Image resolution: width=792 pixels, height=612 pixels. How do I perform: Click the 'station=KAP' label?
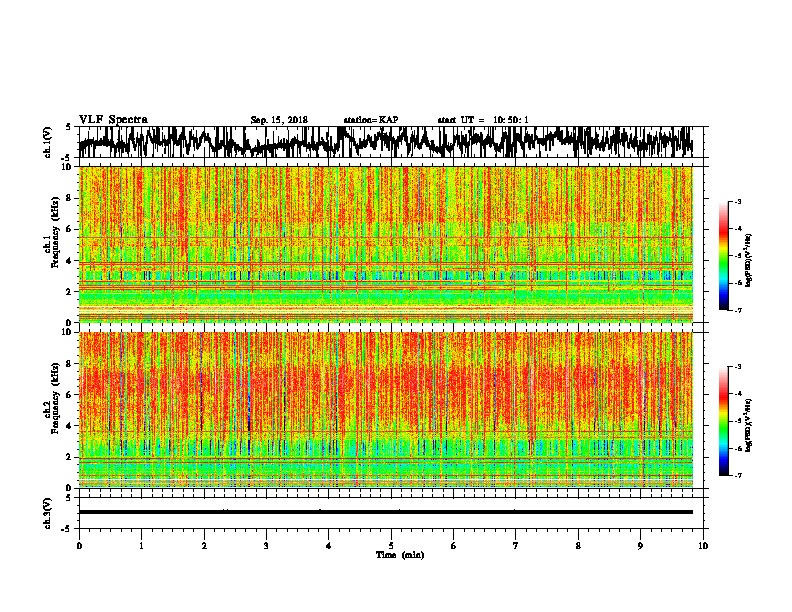[x=371, y=120]
